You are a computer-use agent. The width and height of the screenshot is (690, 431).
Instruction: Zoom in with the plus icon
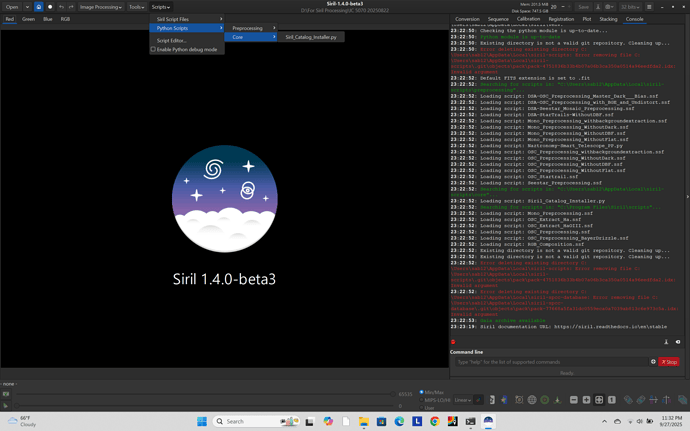(x=586, y=400)
